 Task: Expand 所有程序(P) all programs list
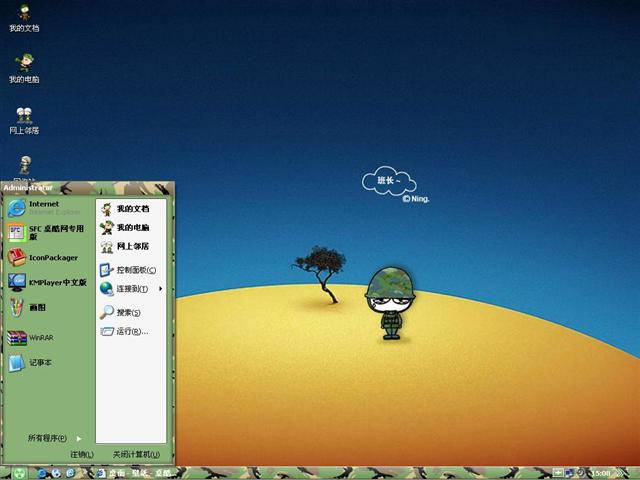pos(54,438)
